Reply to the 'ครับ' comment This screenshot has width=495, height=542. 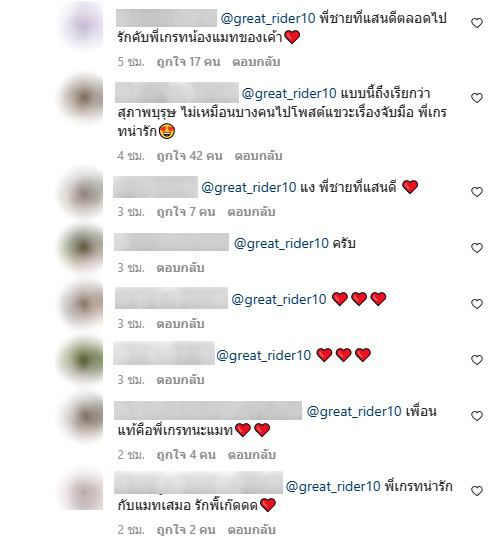[180, 268]
